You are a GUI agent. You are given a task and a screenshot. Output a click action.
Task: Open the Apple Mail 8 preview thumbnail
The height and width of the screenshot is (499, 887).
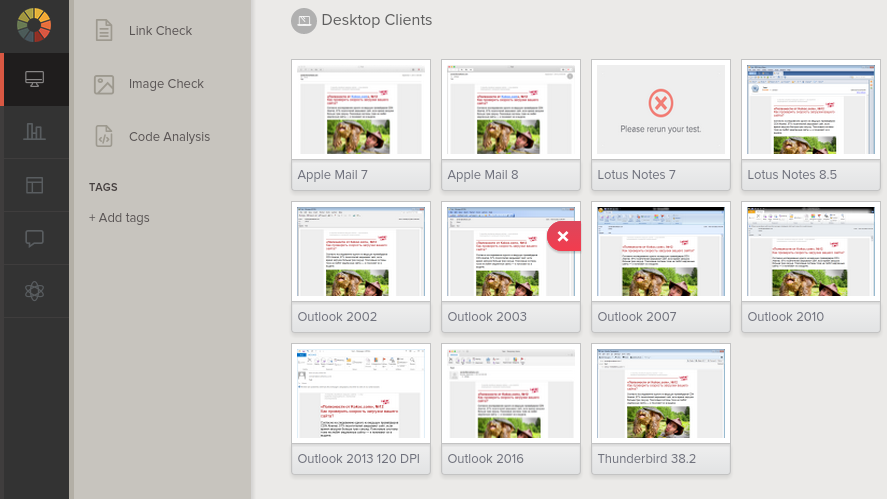[511, 109]
